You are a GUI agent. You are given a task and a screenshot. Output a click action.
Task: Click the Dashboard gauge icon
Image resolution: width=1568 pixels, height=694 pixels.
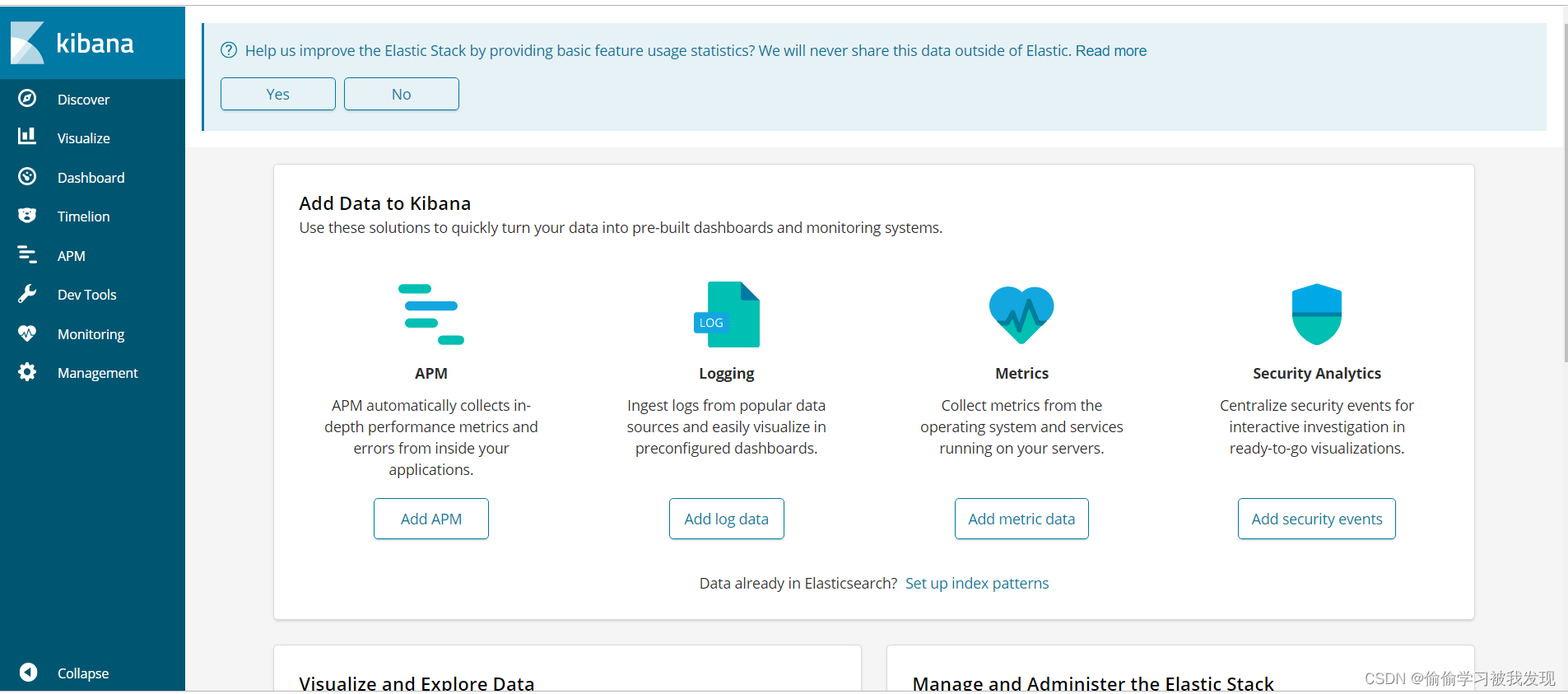coord(27,176)
